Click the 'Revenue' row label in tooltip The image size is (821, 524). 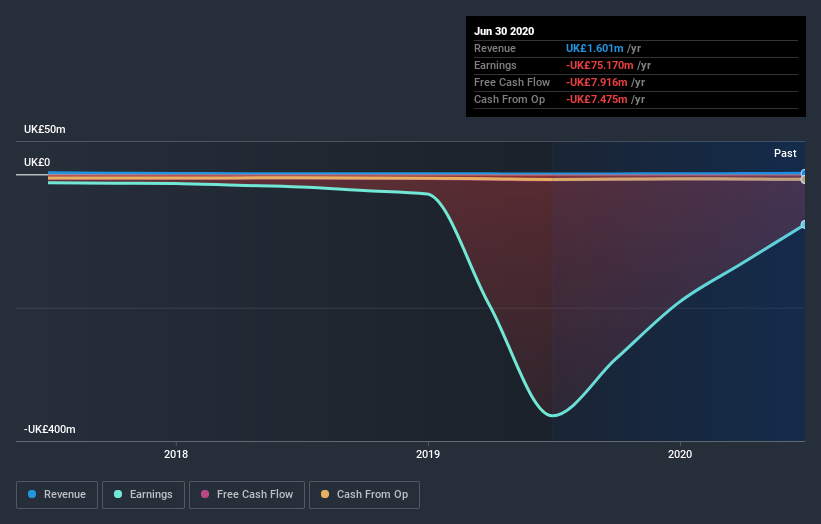pos(495,48)
